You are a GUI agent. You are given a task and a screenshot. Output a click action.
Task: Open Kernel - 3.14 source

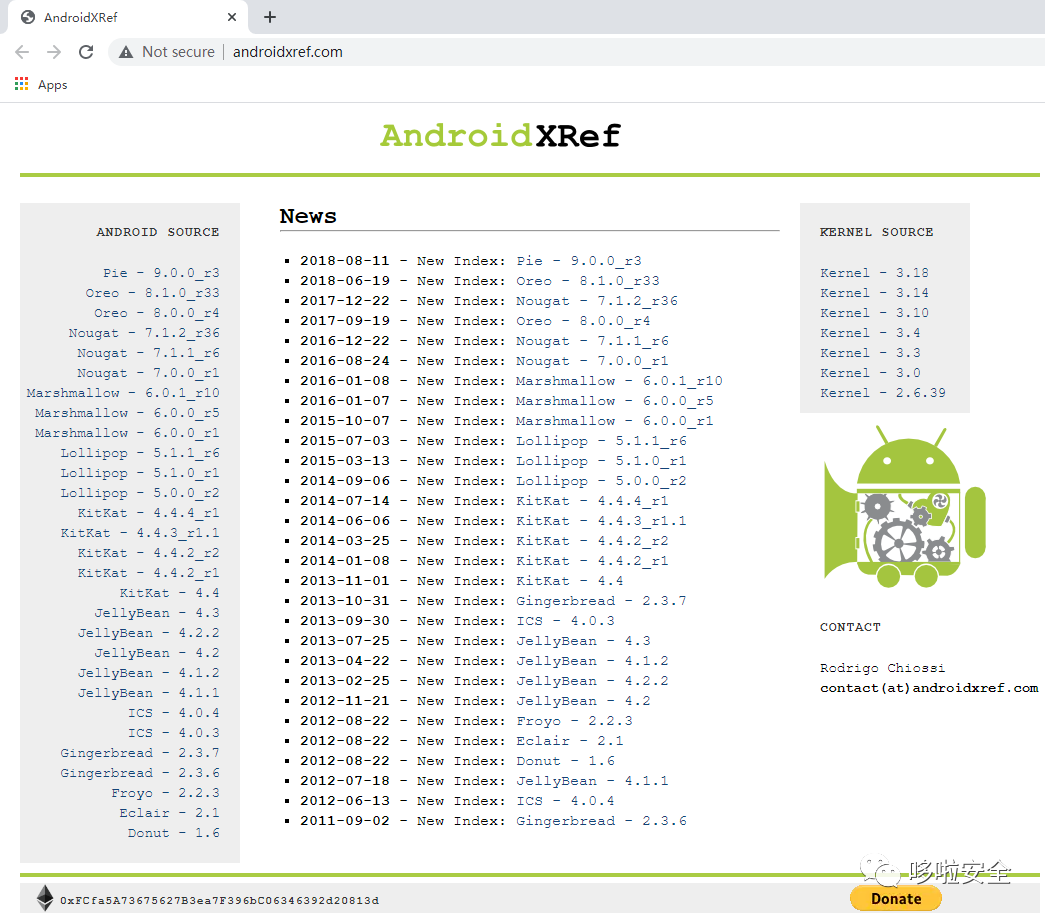[x=874, y=293]
